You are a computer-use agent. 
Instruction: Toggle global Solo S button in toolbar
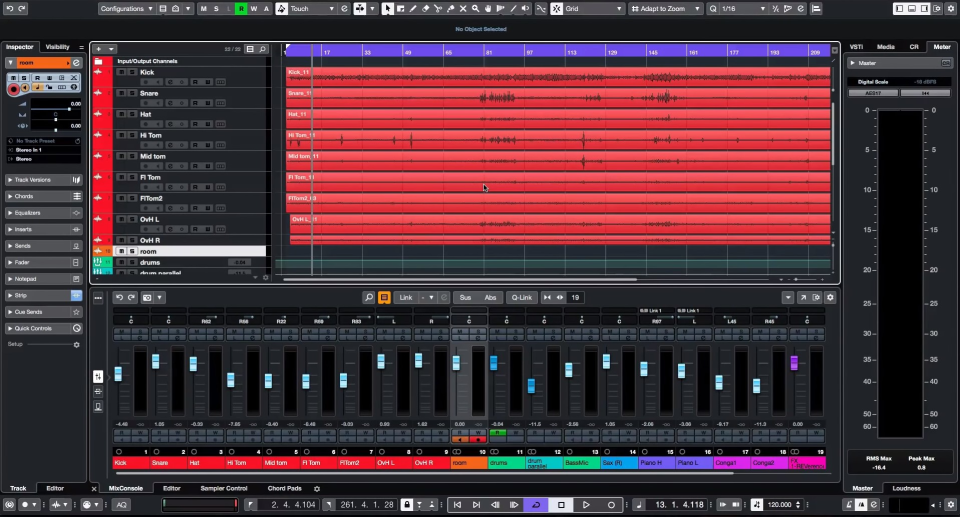(x=216, y=9)
